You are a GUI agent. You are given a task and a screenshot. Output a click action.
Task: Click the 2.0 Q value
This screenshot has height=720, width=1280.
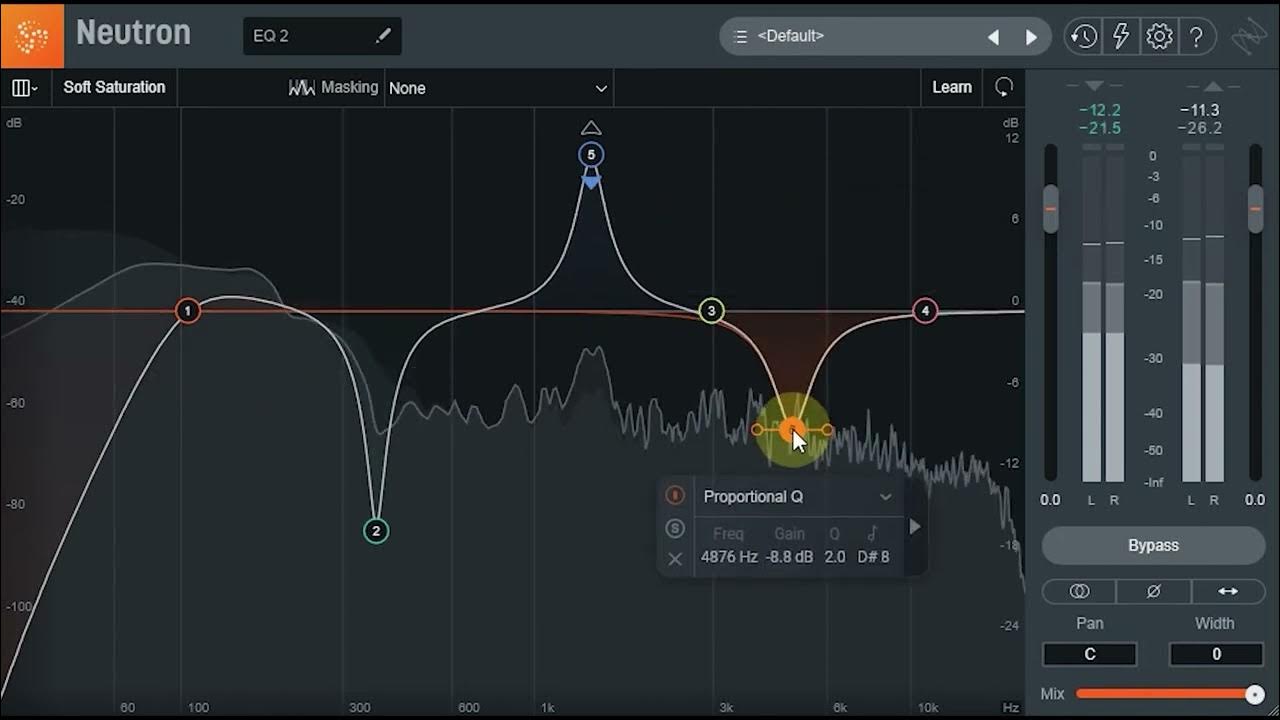coord(835,557)
